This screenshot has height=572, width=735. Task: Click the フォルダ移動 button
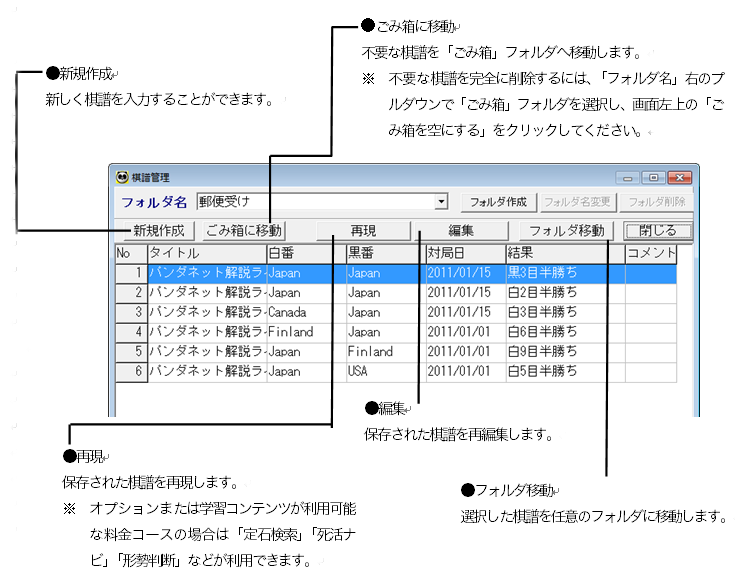click(x=567, y=231)
